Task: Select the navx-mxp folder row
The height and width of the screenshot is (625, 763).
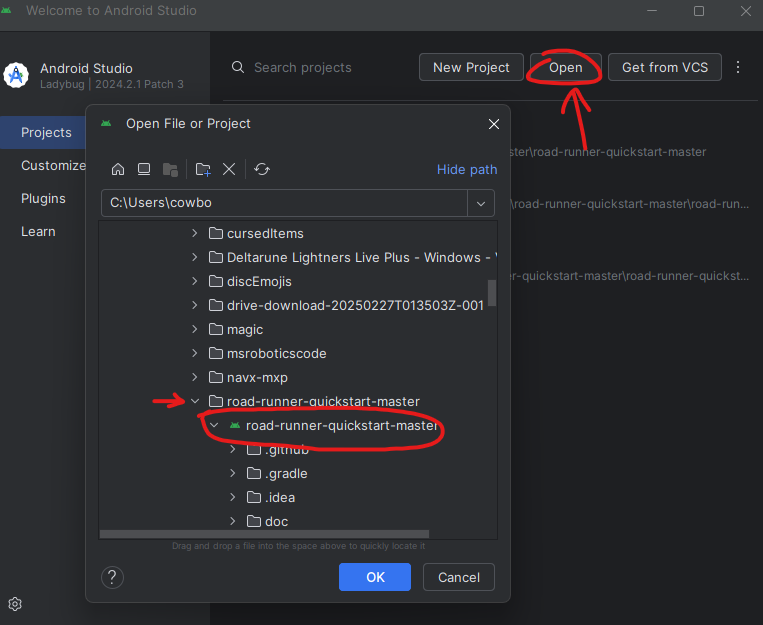Action: (298, 377)
